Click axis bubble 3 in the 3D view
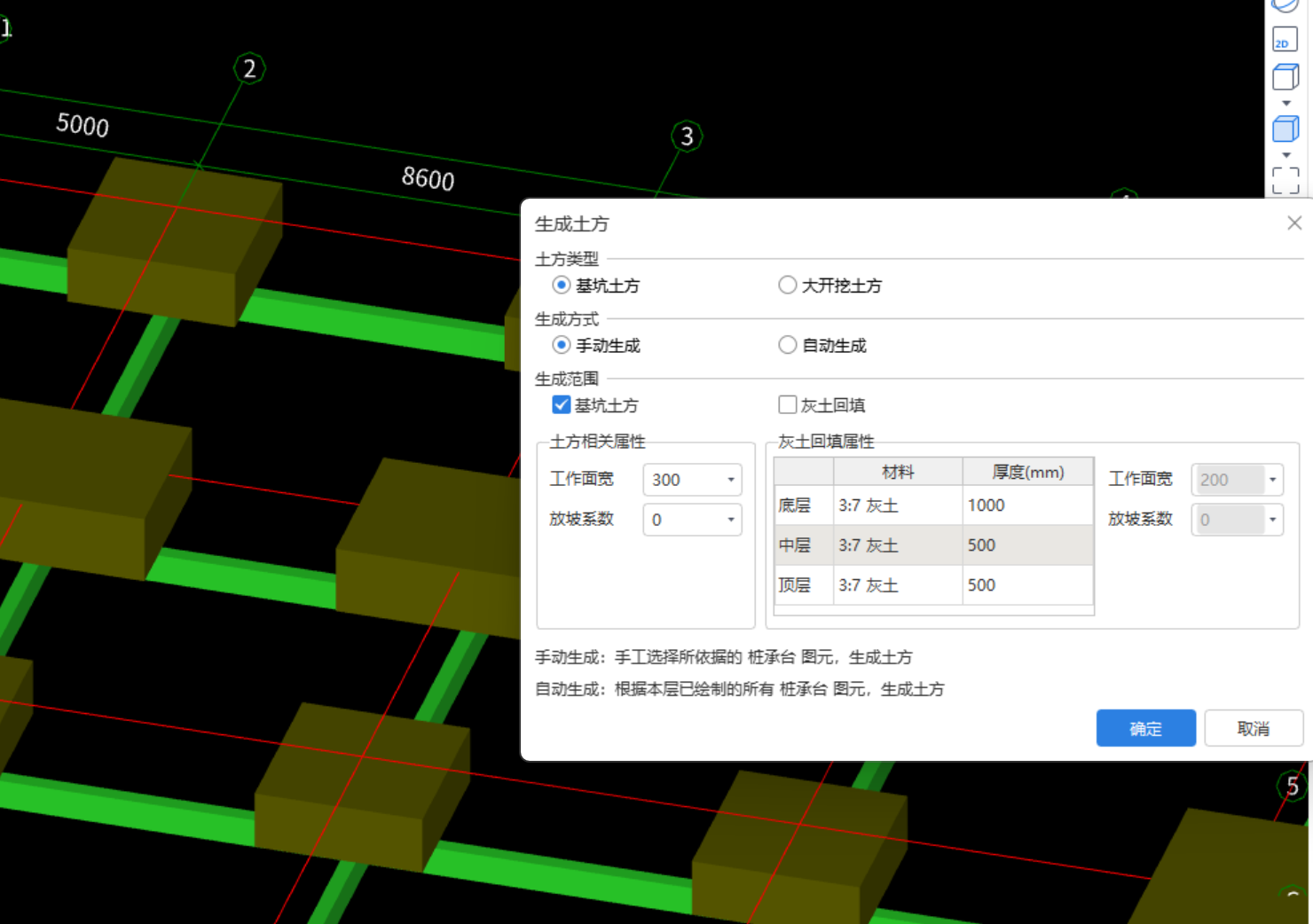The height and width of the screenshot is (924, 1313). pos(687,137)
